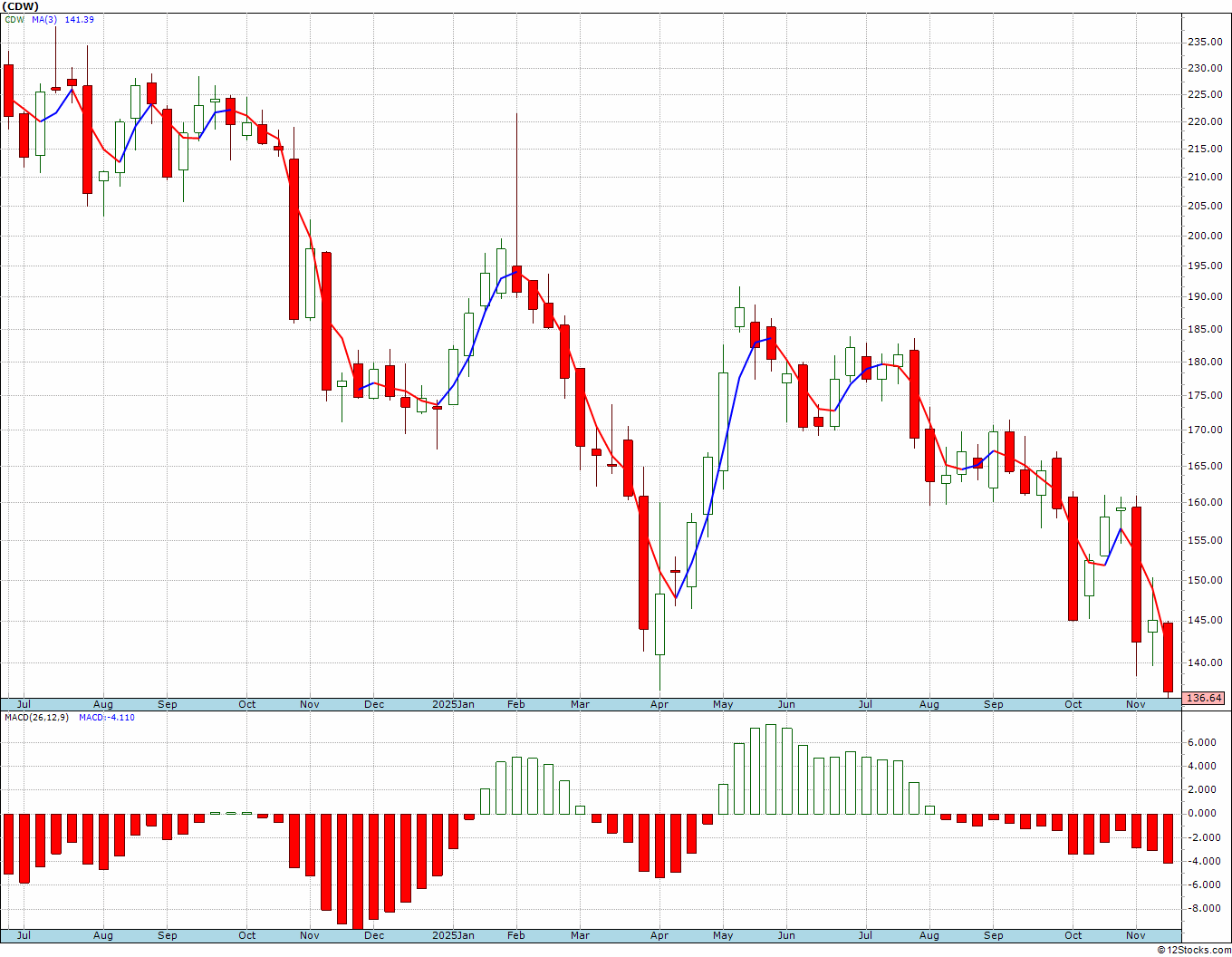Image resolution: width=1232 pixels, height=957 pixels.
Task: Click the 215.00 price axis label
Action: tap(1206, 149)
